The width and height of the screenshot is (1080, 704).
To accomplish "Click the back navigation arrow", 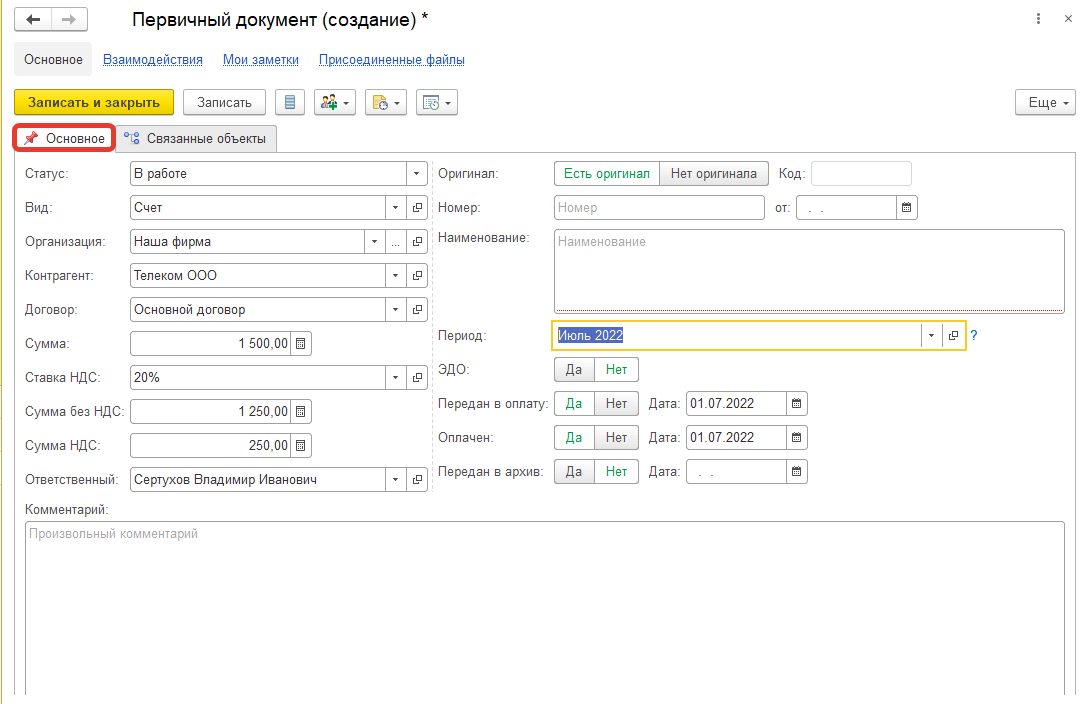I will click(x=33, y=20).
